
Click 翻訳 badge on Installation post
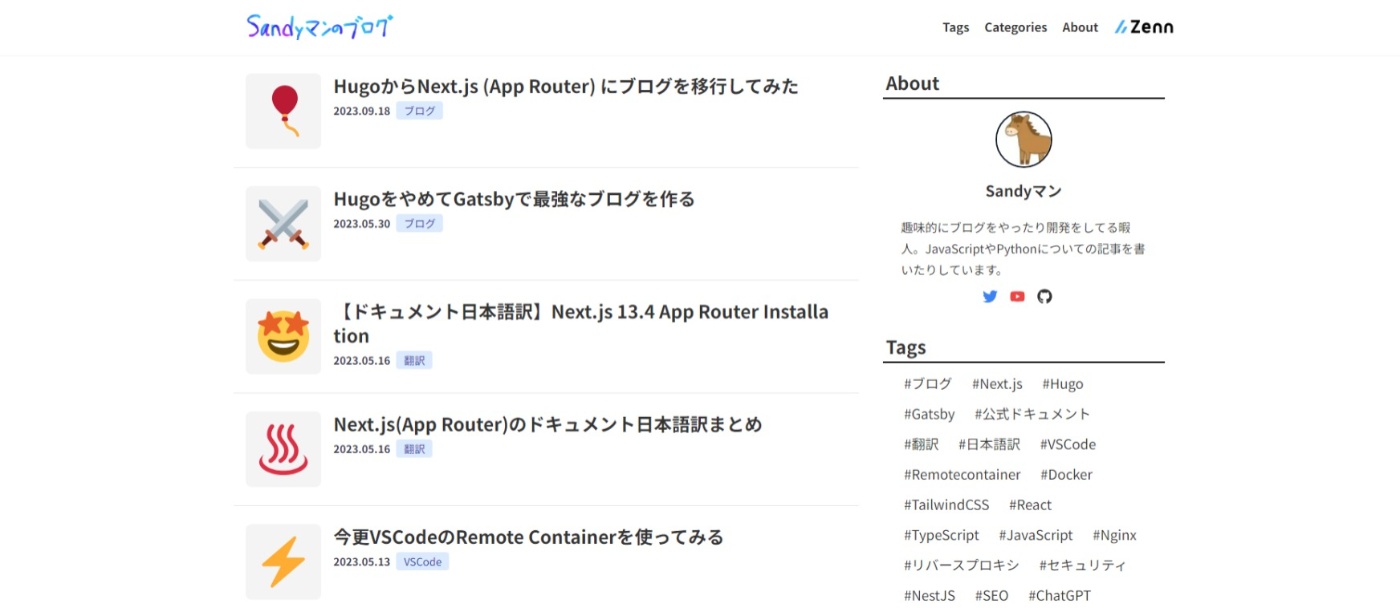[414, 361]
